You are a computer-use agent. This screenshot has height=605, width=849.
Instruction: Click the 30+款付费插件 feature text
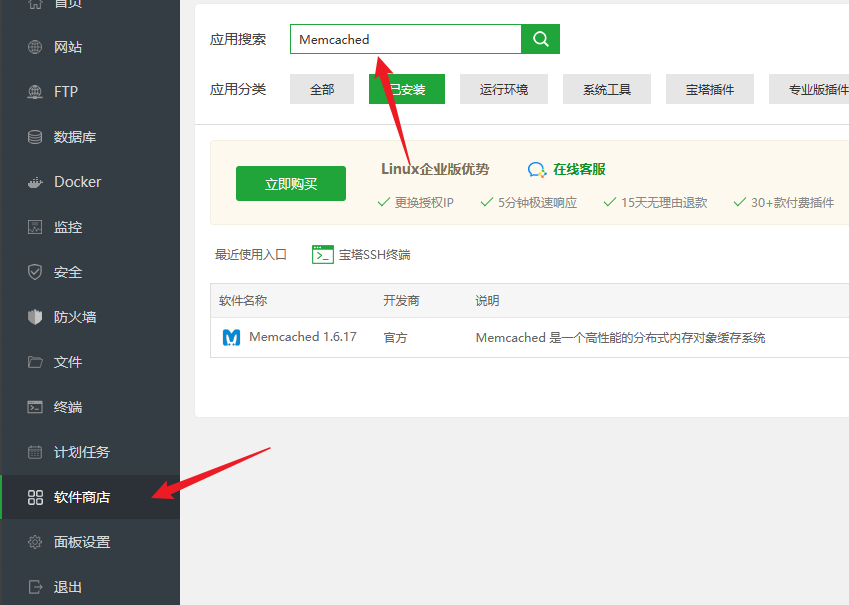point(792,203)
